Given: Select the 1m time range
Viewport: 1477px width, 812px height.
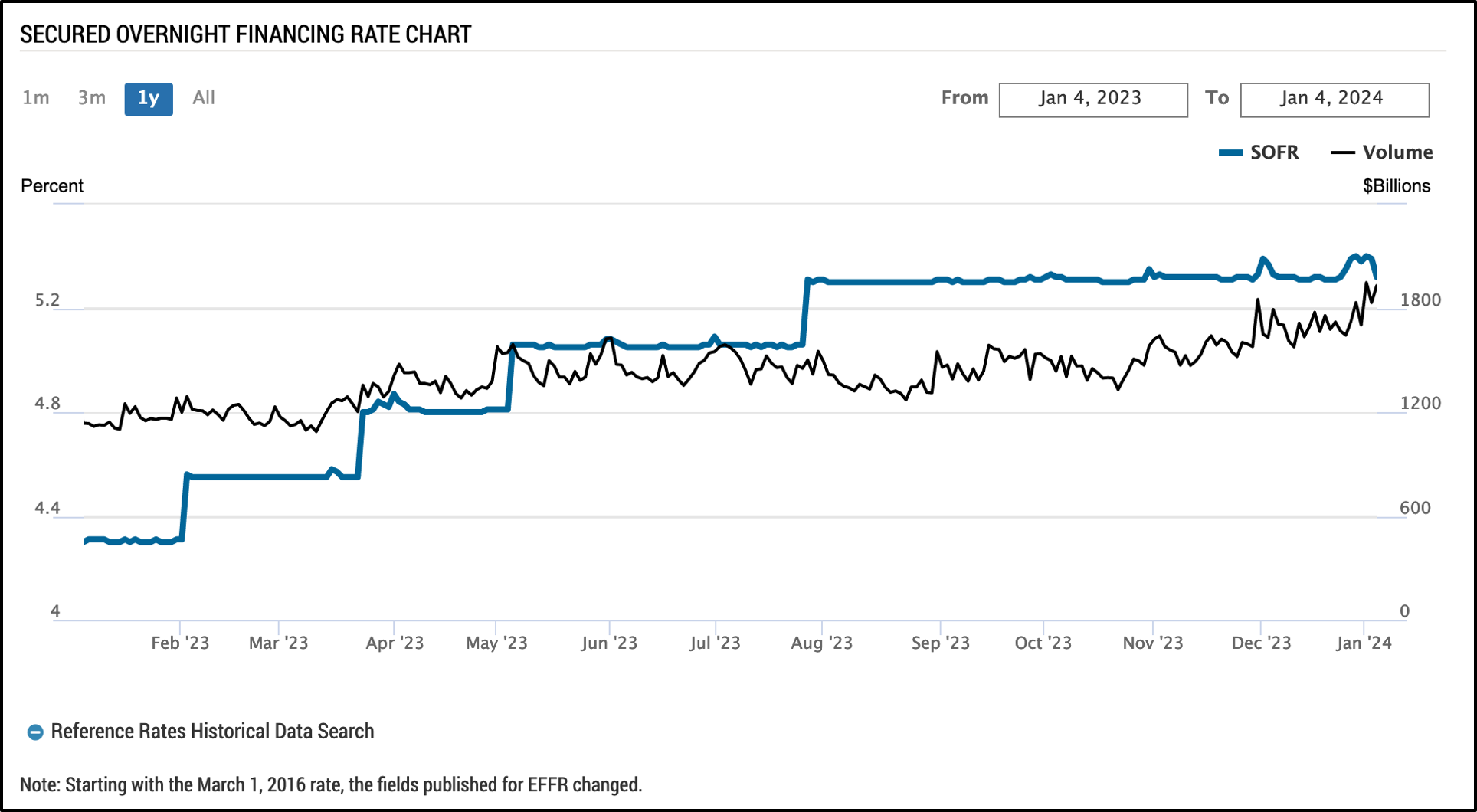Looking at the screenshot, I should coord(36,98).
